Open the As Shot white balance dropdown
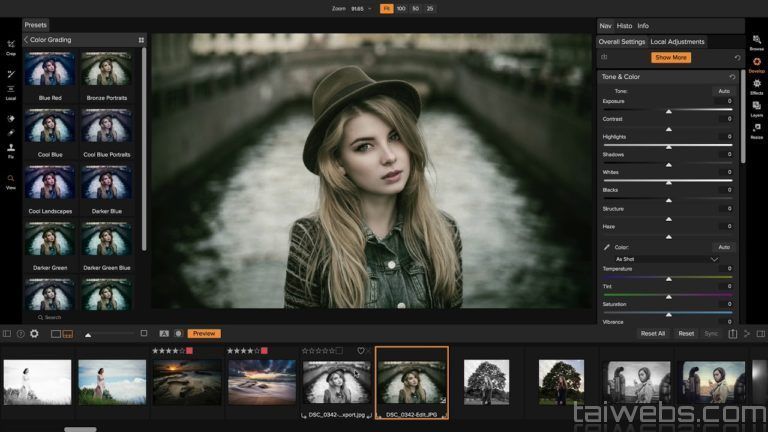Viewport: 768px width, 432px height. 668,259
